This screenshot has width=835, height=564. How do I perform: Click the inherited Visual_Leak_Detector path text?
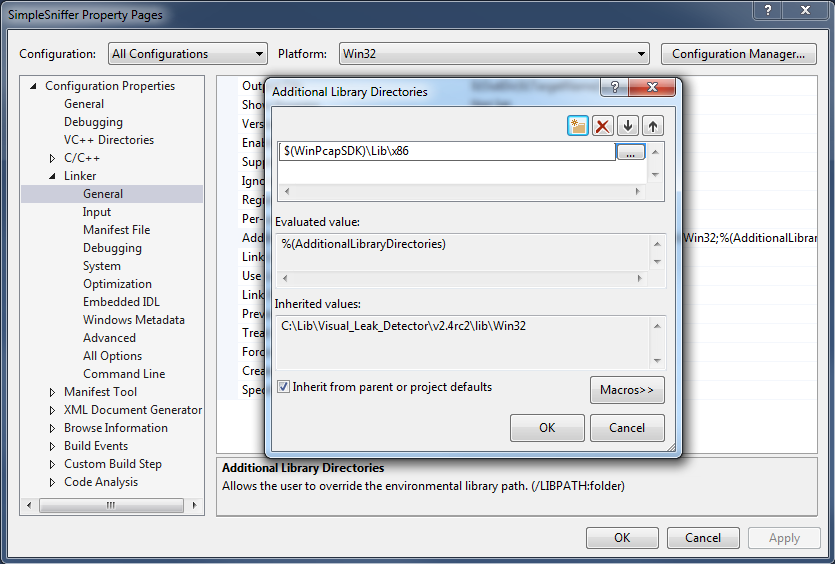click(403, 325)
